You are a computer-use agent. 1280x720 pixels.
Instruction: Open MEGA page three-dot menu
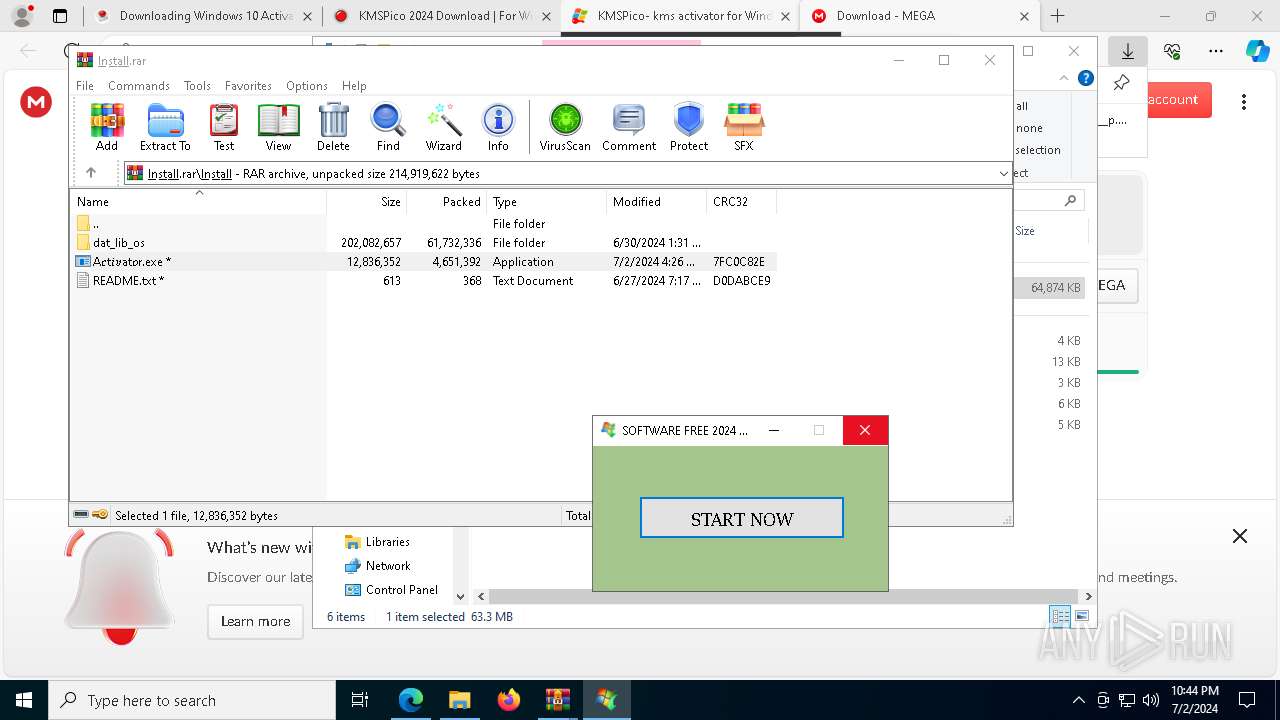point(1244,102)
